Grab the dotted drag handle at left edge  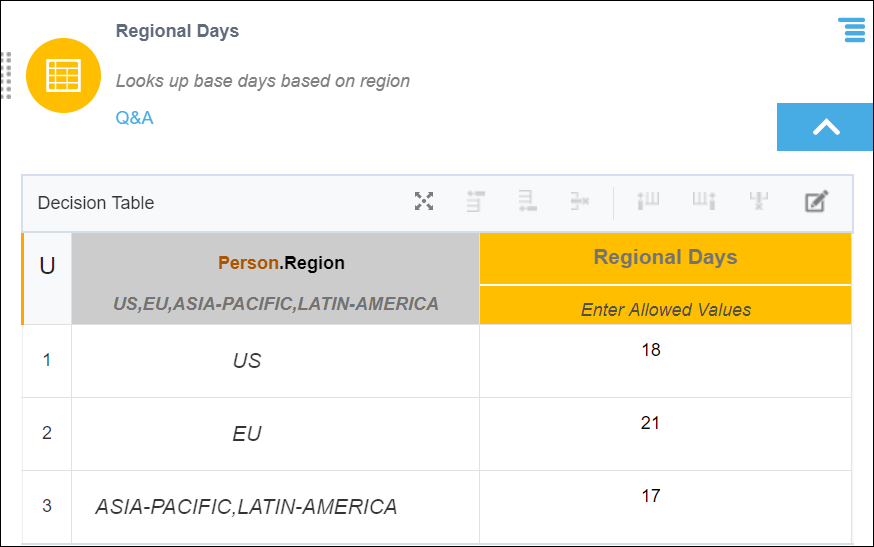tap(6, 75)
